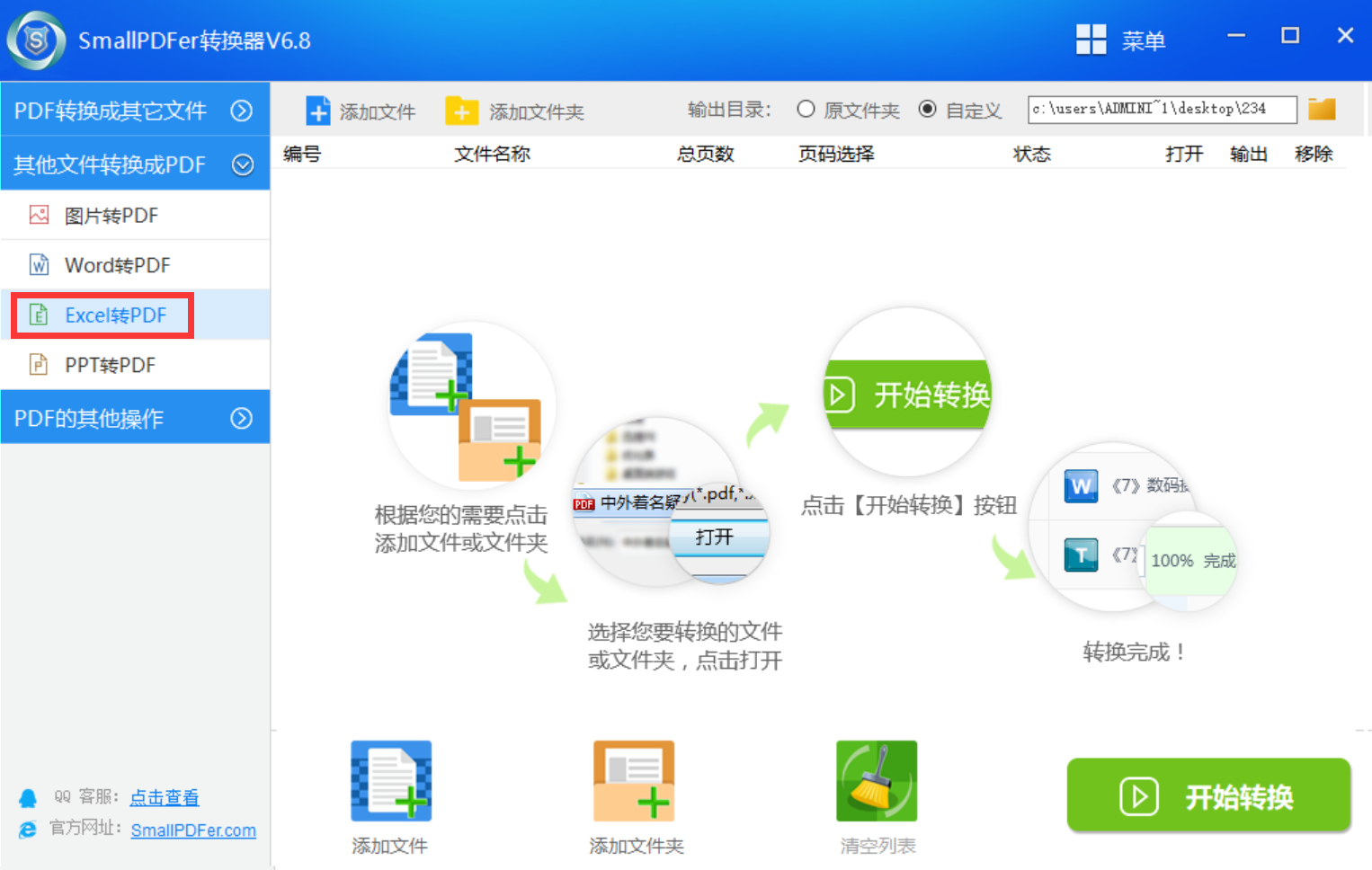Image resolution: width=1372 pixels, height=870 pixels.
Task: Open the 菜单 menu label
Action: [x=1143, y=40]
